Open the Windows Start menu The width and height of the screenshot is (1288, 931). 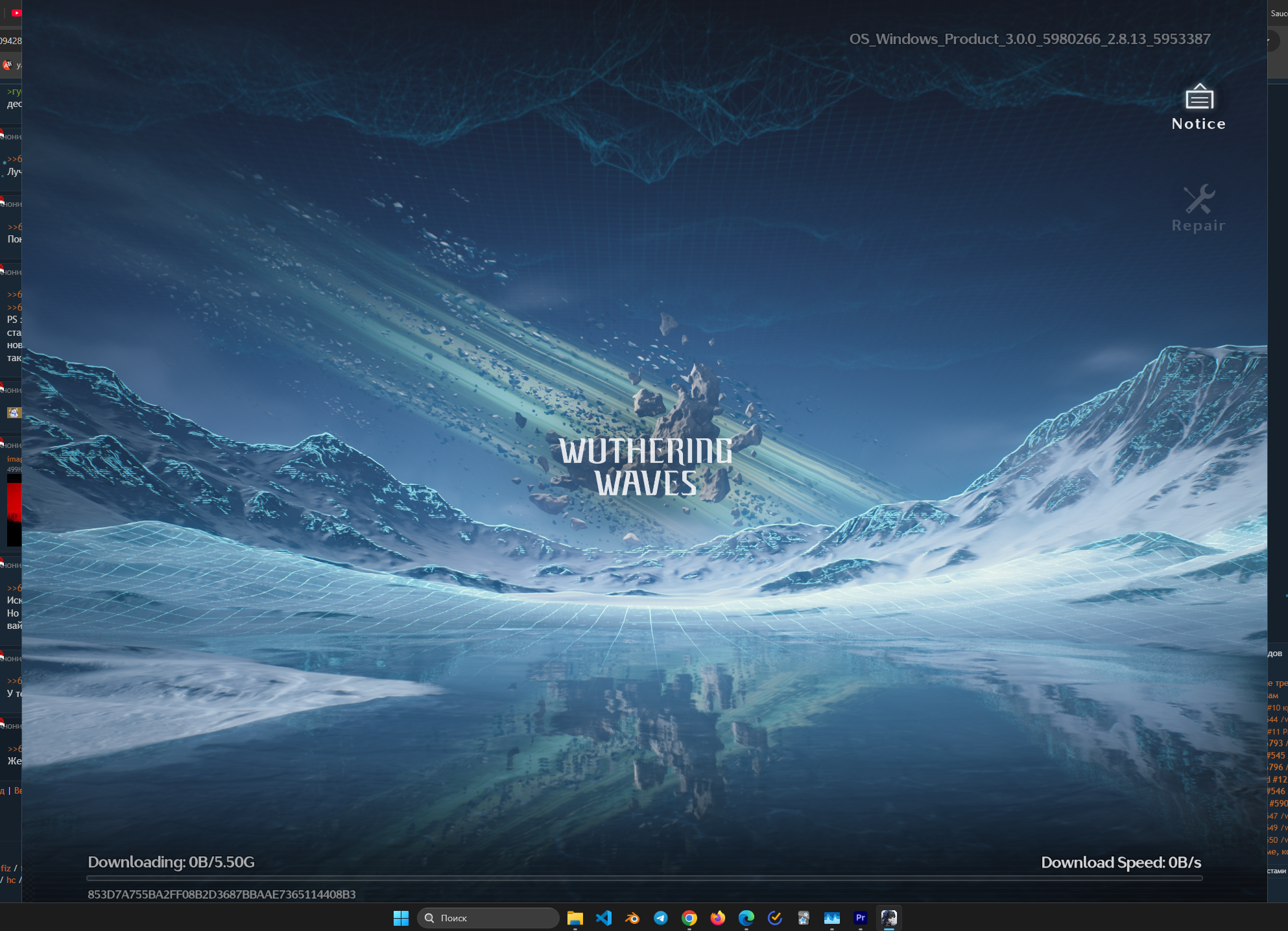[401, 918]
